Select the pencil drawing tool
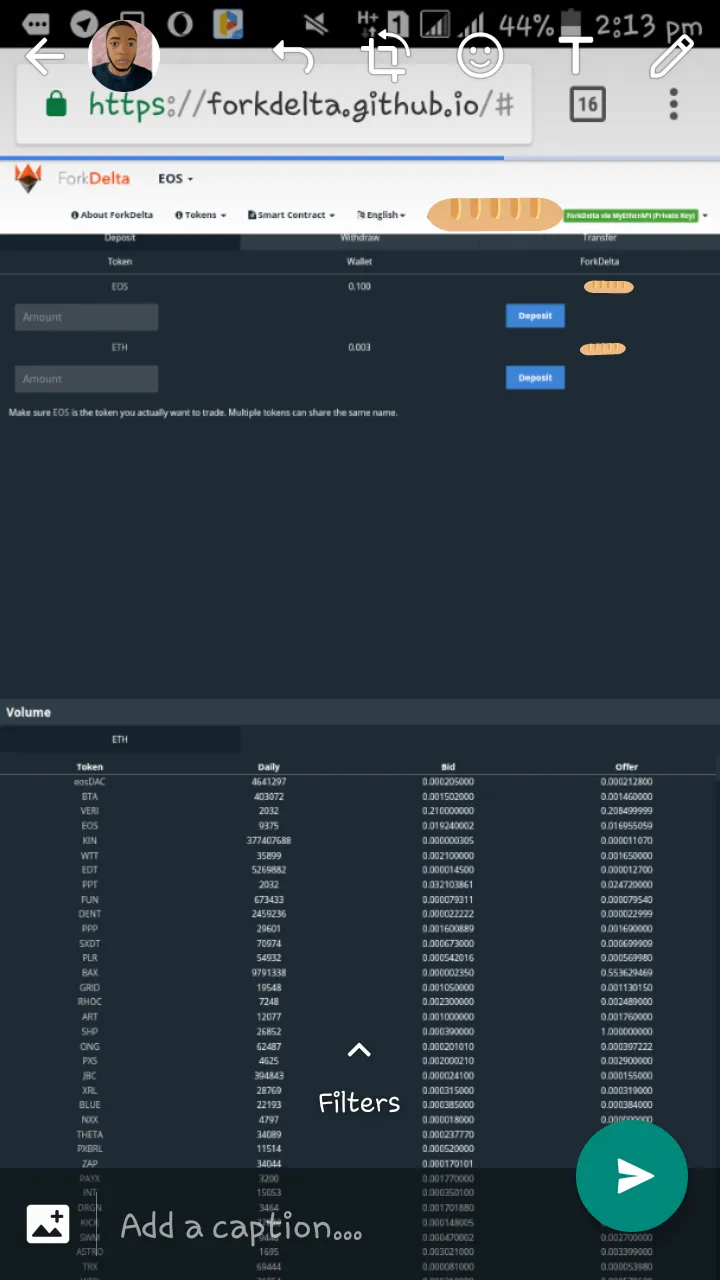Screen dimensions: 720x1280 pos(672,56)
